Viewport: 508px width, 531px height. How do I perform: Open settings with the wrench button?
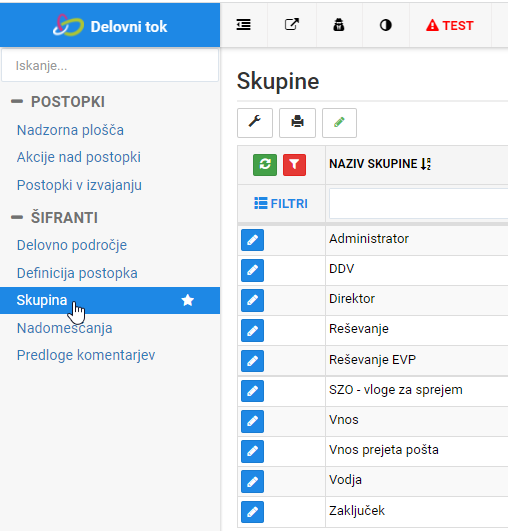255,123
